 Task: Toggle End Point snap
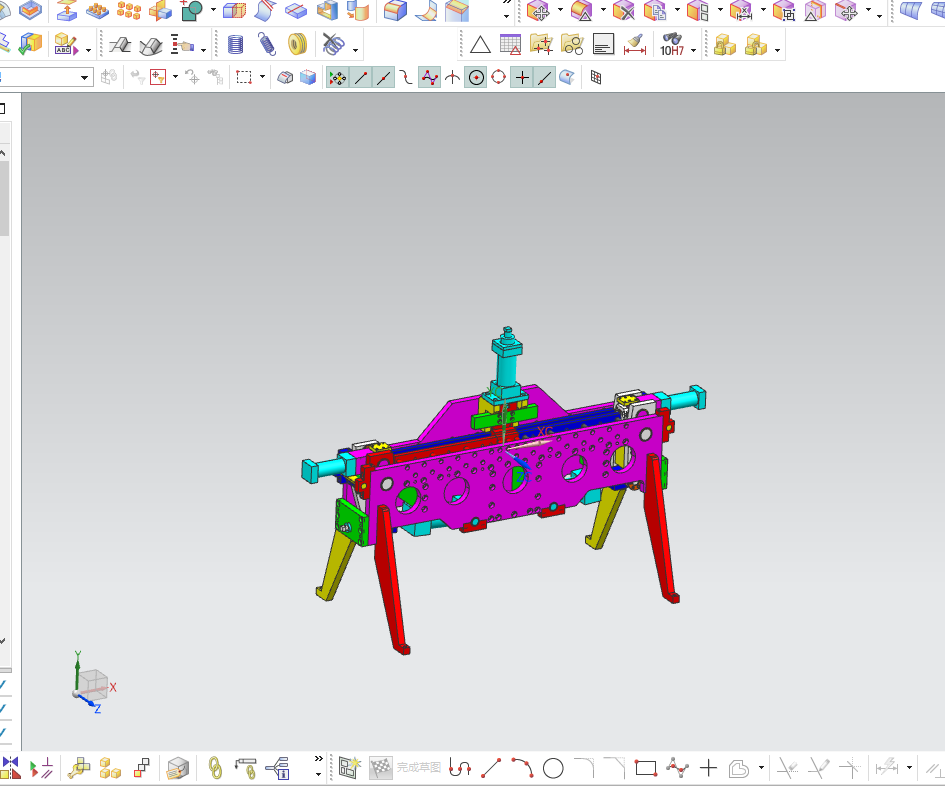[x=360, y=78]
